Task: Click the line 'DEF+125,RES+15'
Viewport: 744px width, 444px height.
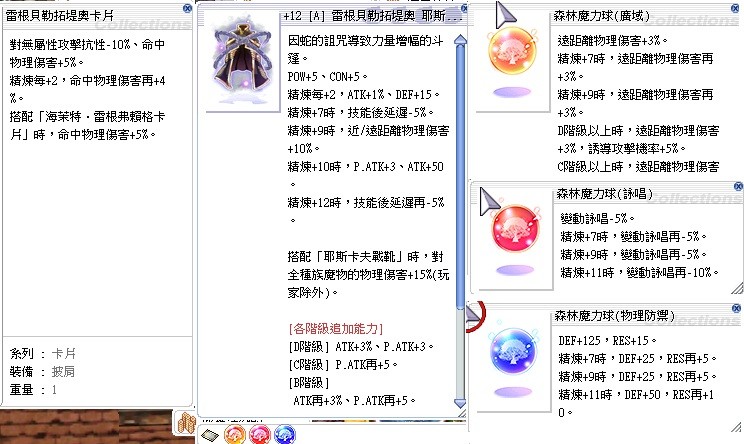Action: pyautogui.click(x=608, y=341)
